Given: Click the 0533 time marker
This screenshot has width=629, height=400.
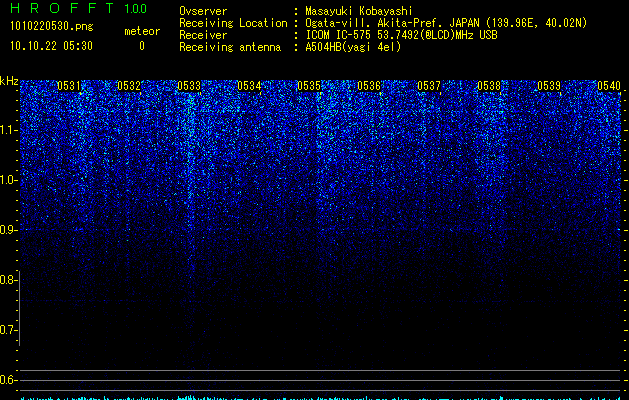Looking at the screenshot, I should click(x=189, y=86).
